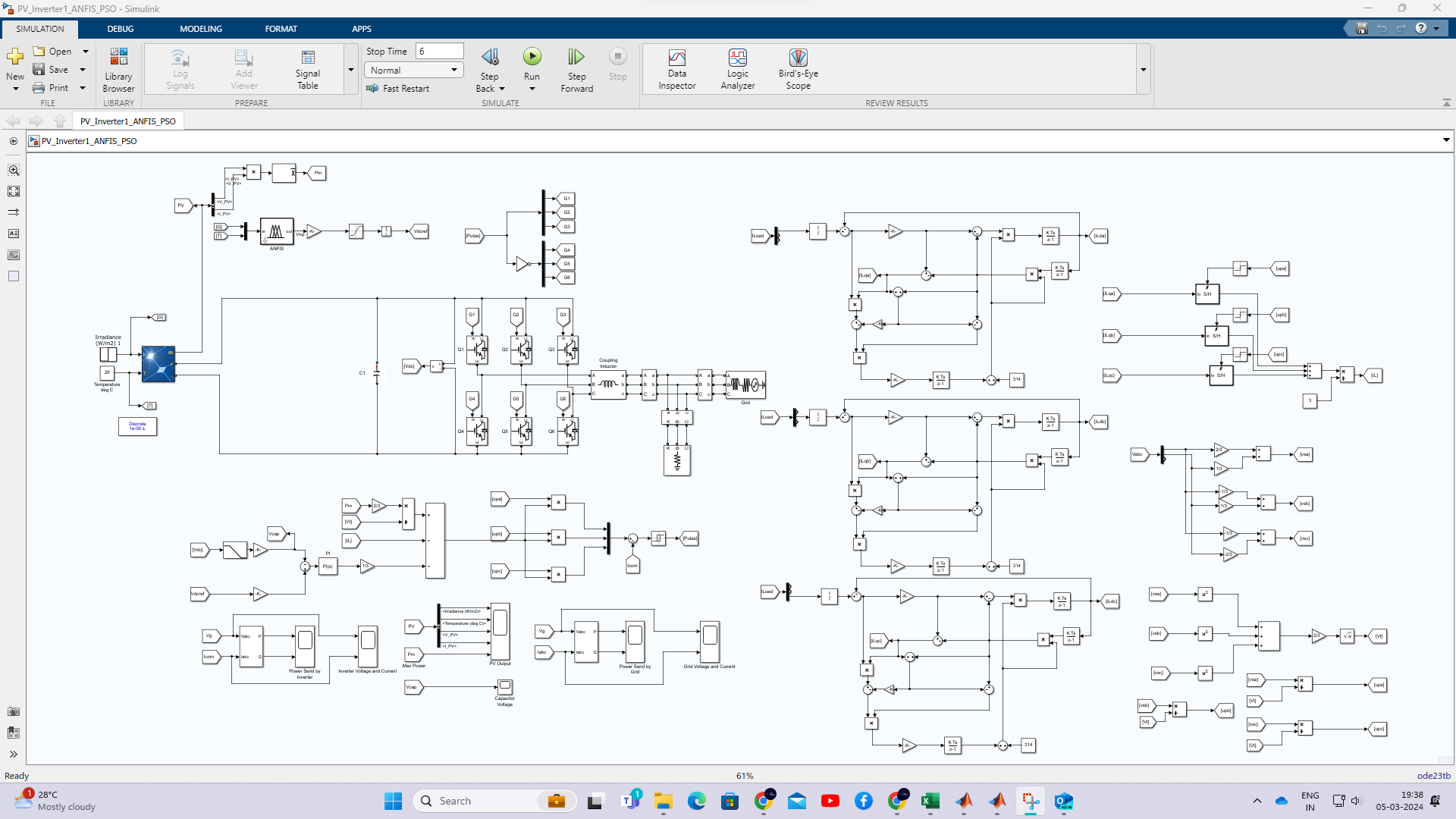Open the Step Back options dropdown
Viewport: 1456px width, 819px height.
point(501,88)
